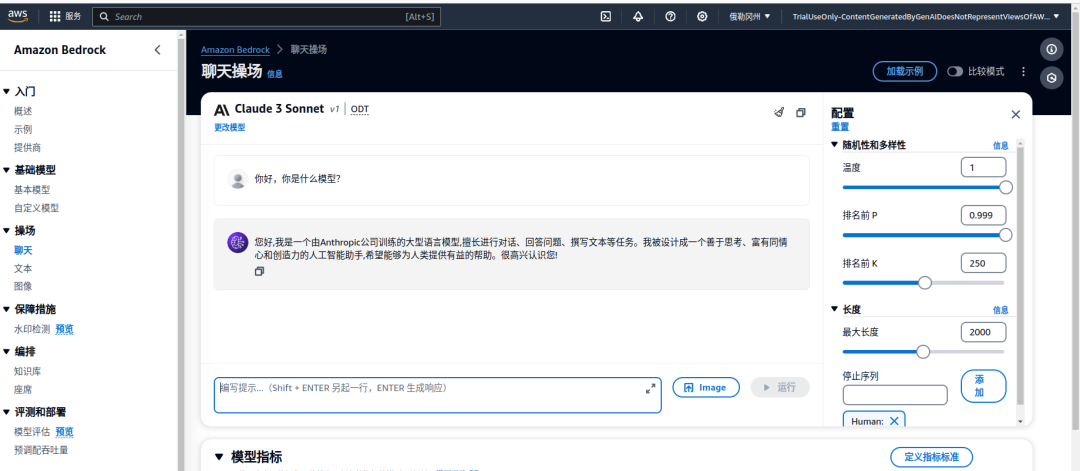Open the help question mark icon
1080x471 pixels.
point(670,17)
